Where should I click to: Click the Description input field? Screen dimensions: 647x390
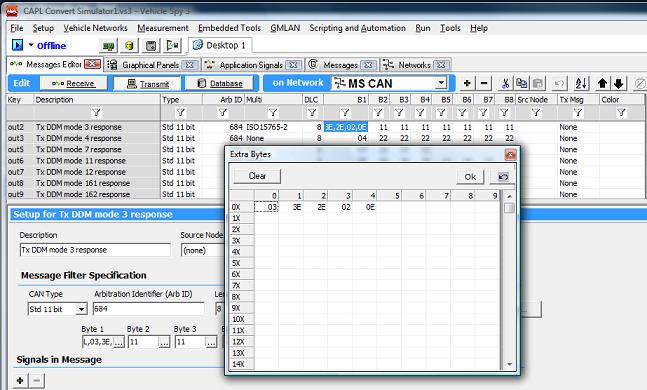click(x=95, y=250)
